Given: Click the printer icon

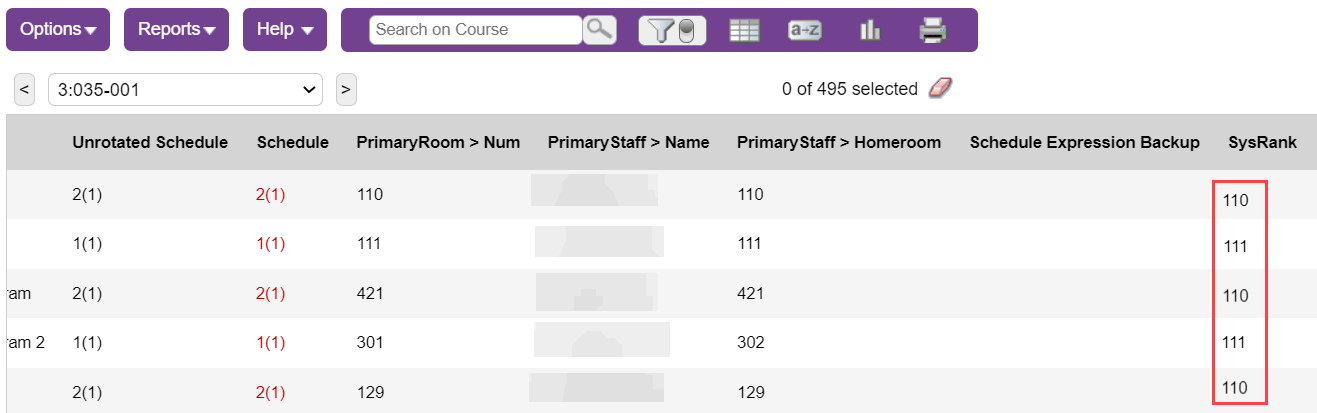Looking at the screenshot, I should pos(932,30).
